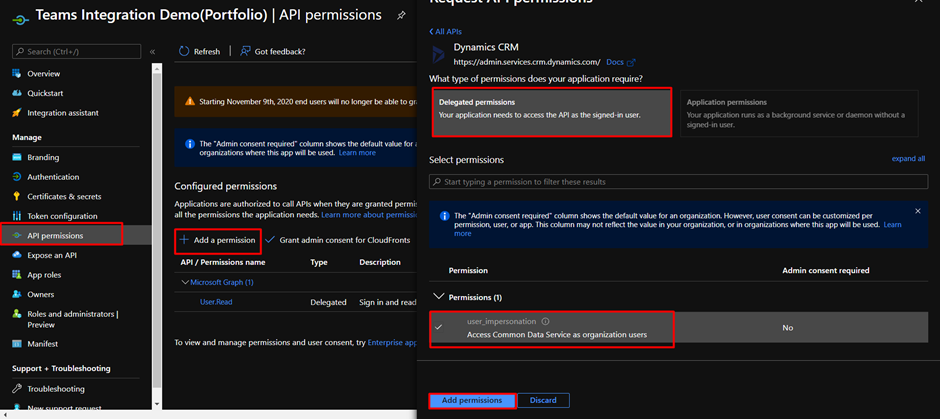
Task: Click the Delegated type cell for User.Read
Action: click(328, 302)
